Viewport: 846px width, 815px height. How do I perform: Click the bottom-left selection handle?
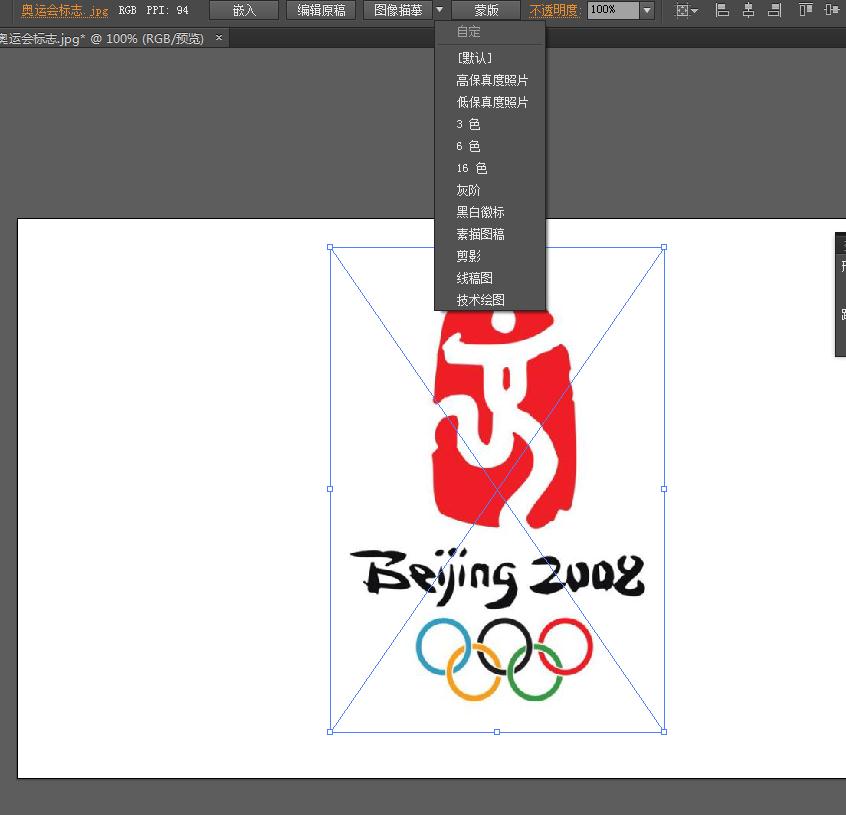pos(330,732)
